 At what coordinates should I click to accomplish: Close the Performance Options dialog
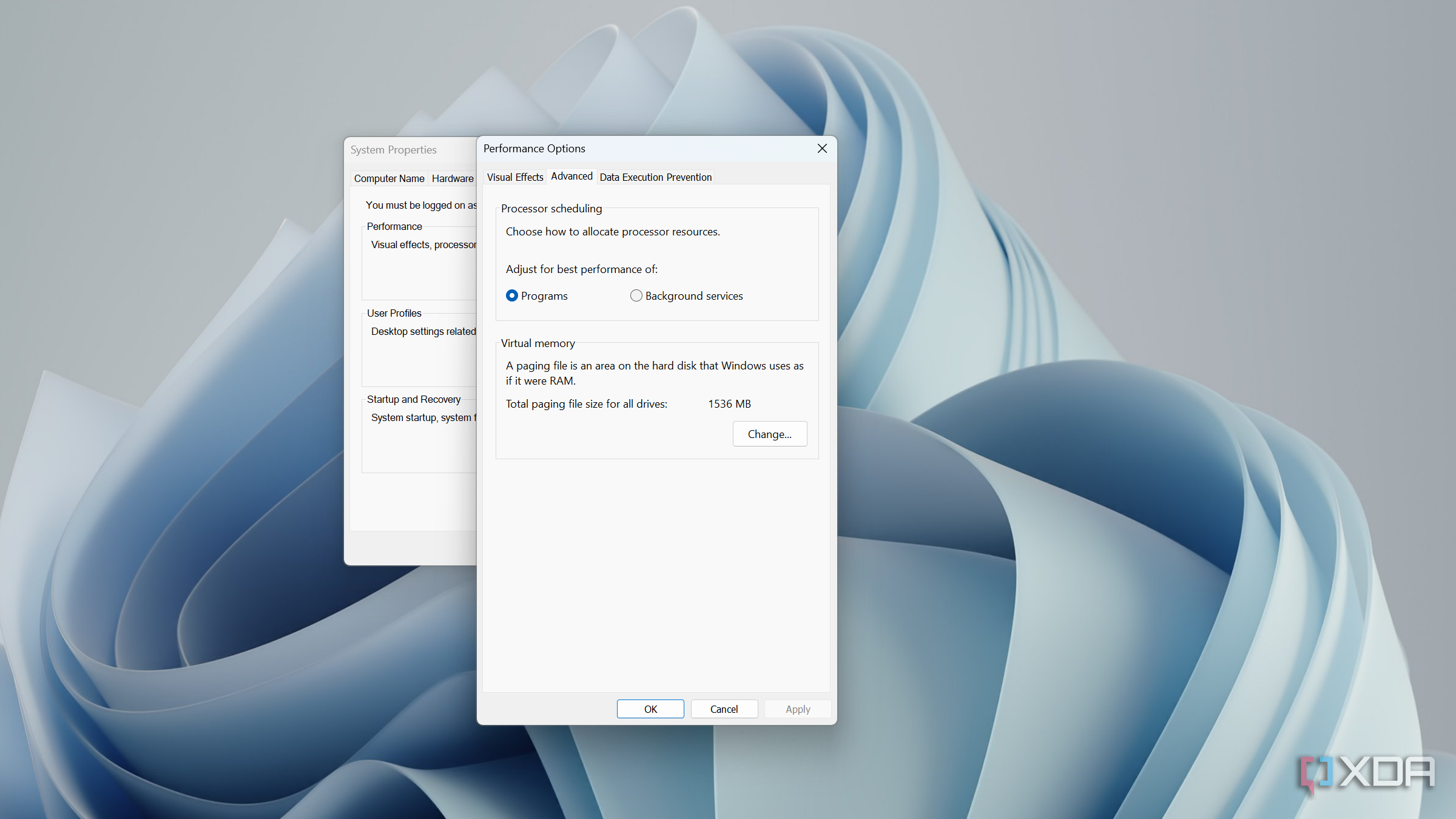(x=822, y=149)
